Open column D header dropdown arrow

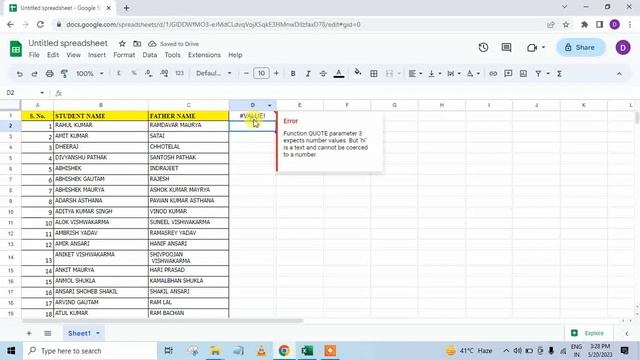tap(269, 105)
